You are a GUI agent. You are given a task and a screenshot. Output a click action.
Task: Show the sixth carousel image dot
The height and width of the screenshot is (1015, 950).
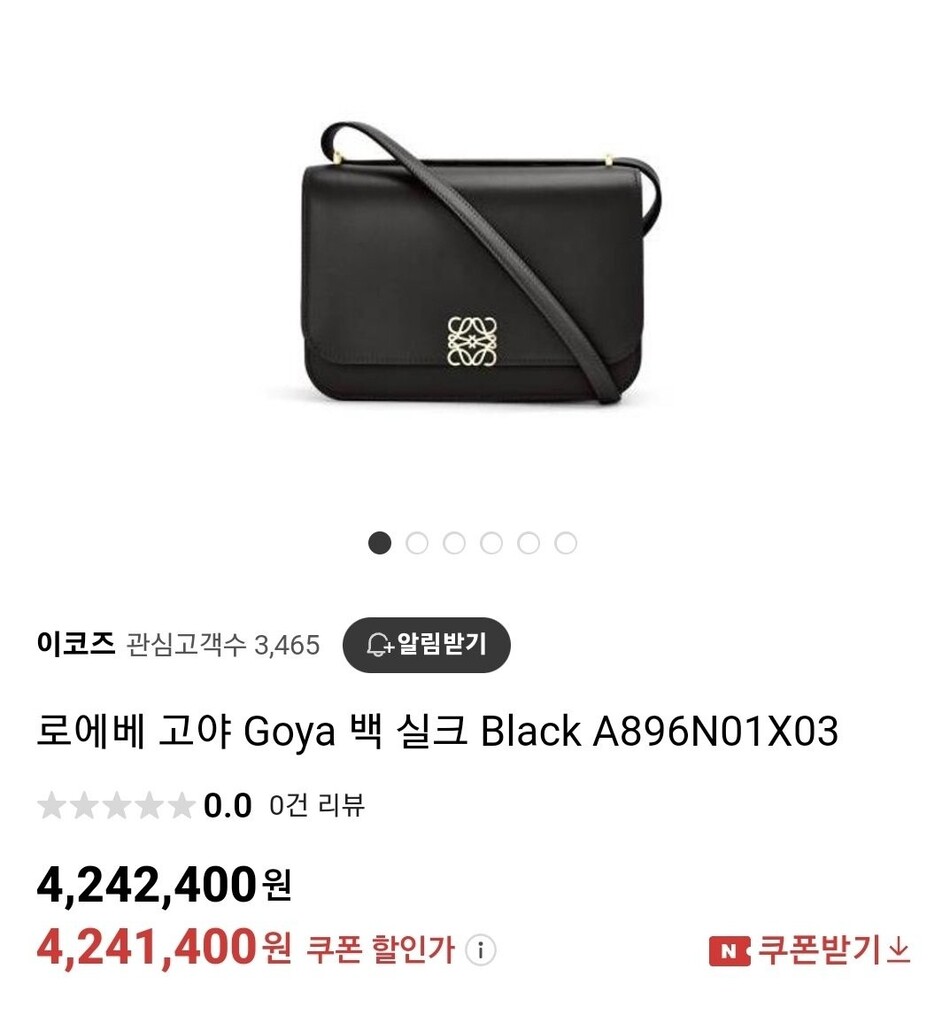pos(566,543)
